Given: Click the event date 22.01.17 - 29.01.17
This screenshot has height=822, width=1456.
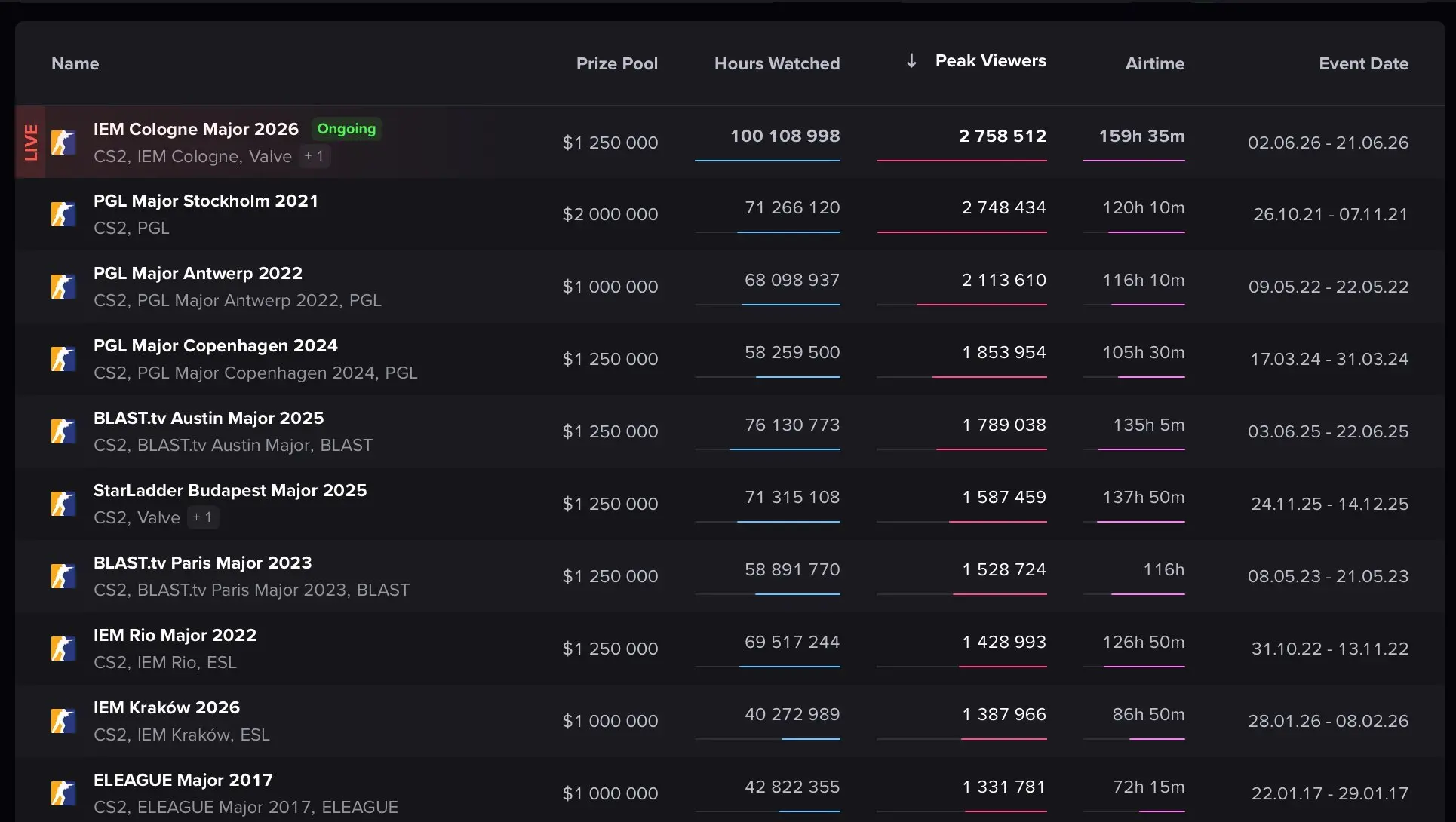Looking at the screenshot, I should click(x=1330, y=793).
